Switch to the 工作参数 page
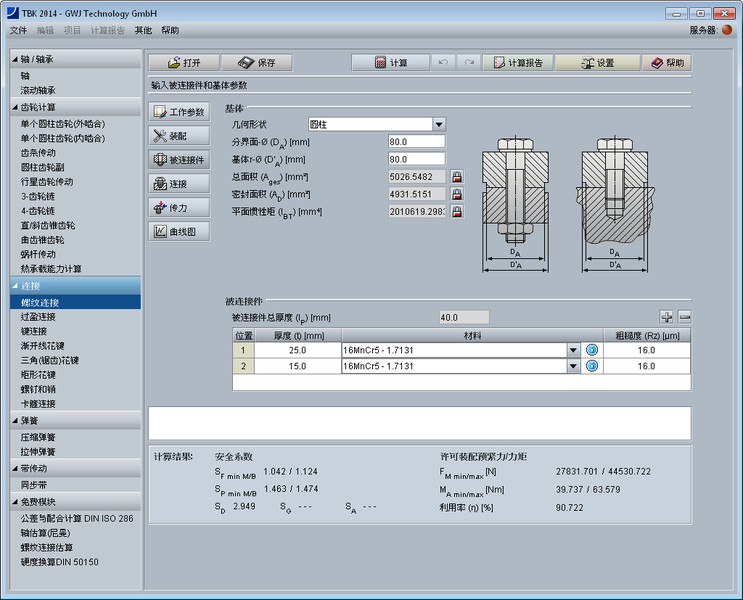This screenshot has height=600, width=743. click(179, 112)
